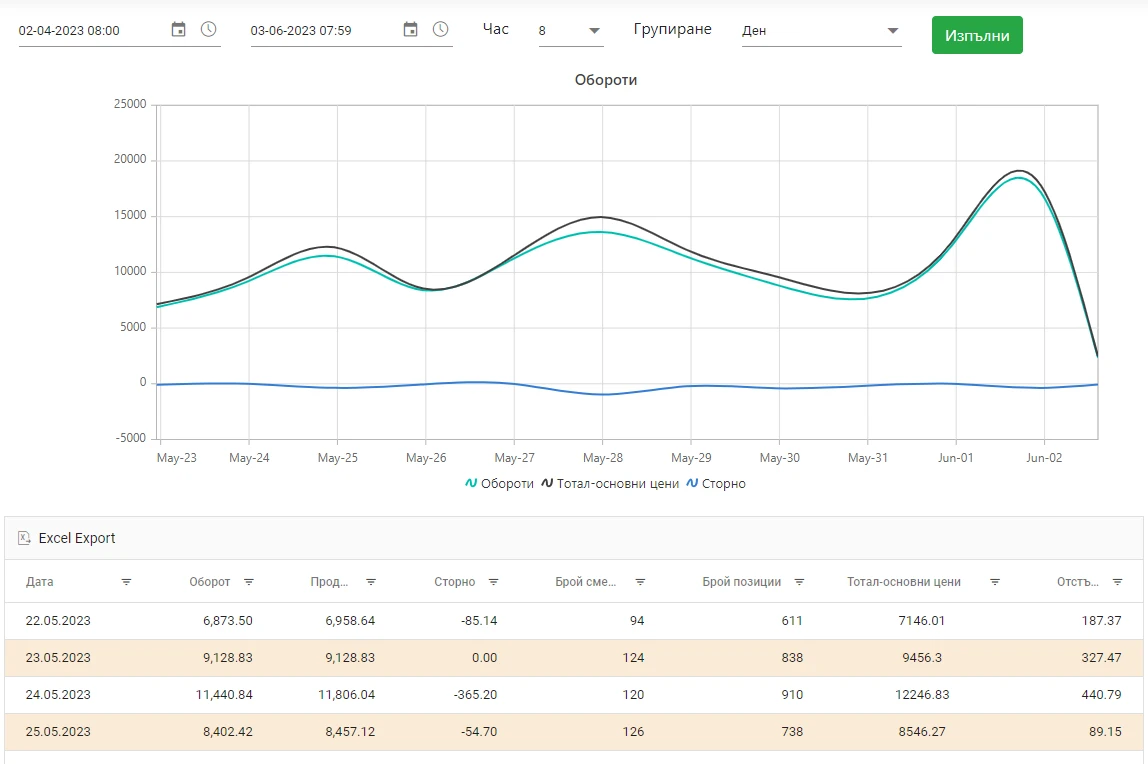
Task: Toggle the Сторно series in chart legend
Action: click(716, 484)
